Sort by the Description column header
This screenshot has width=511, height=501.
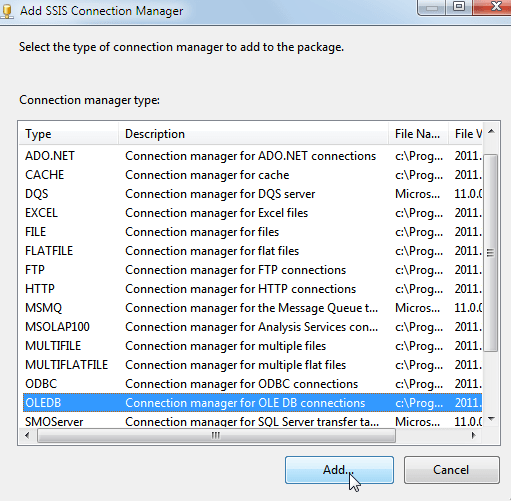(253, 134)
